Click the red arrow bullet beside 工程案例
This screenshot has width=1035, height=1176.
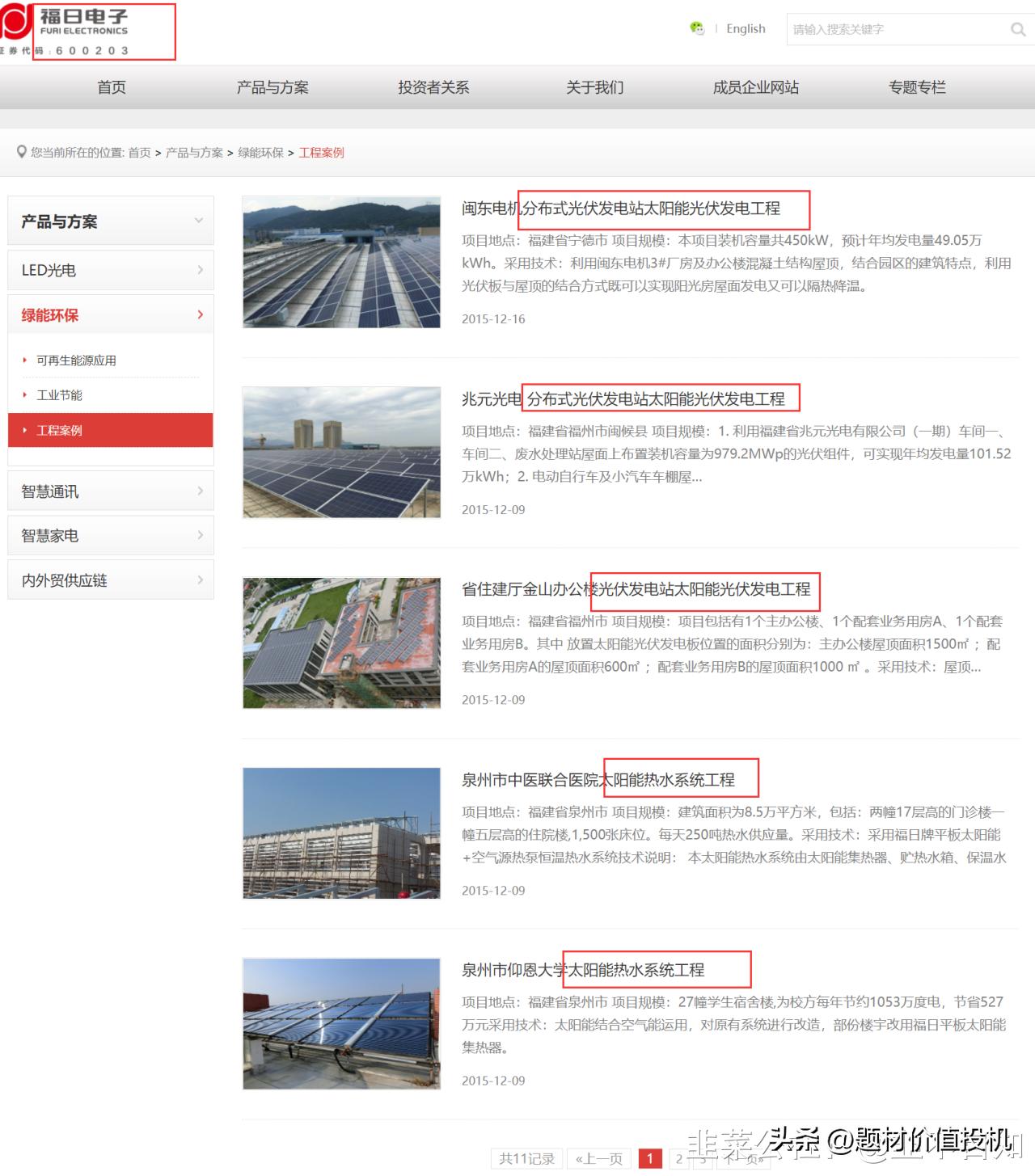point(23,430)
